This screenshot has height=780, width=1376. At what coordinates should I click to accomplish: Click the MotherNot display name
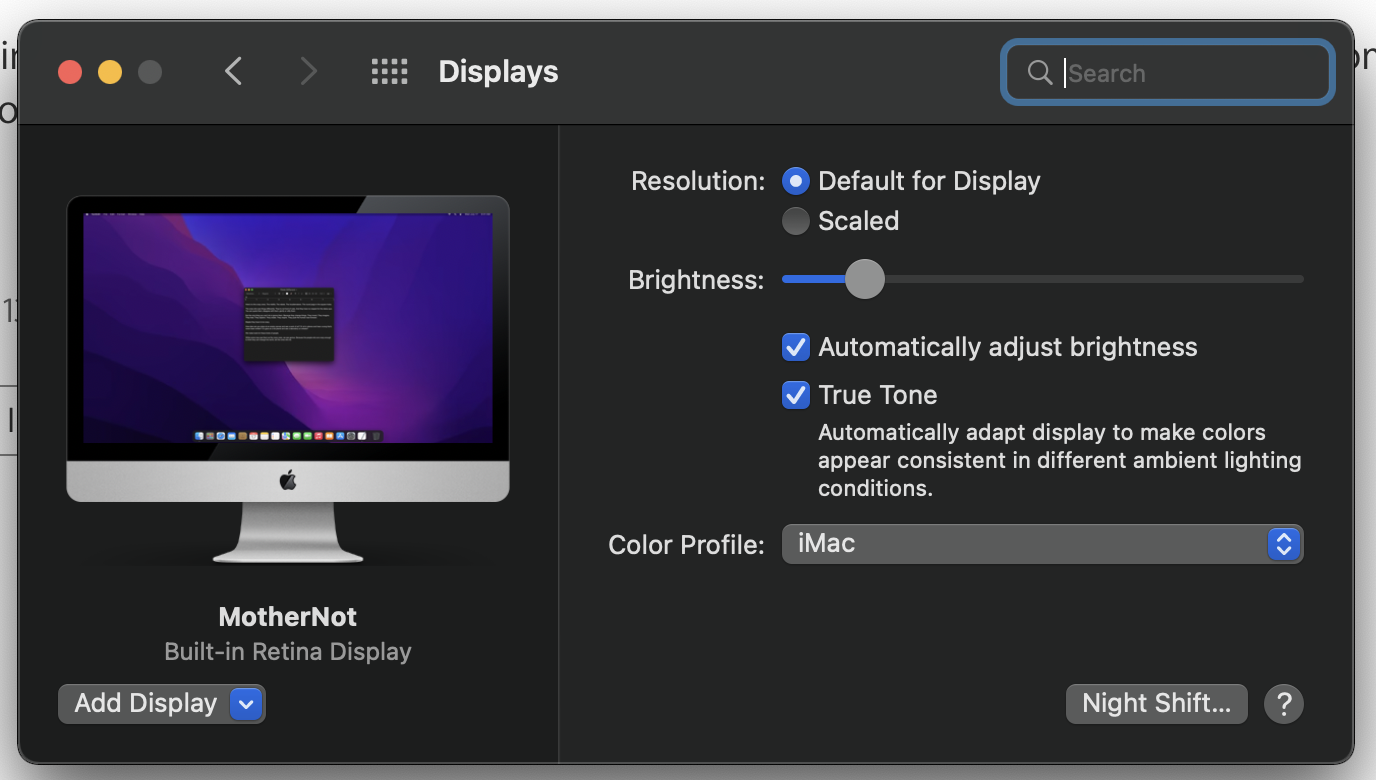288,617
